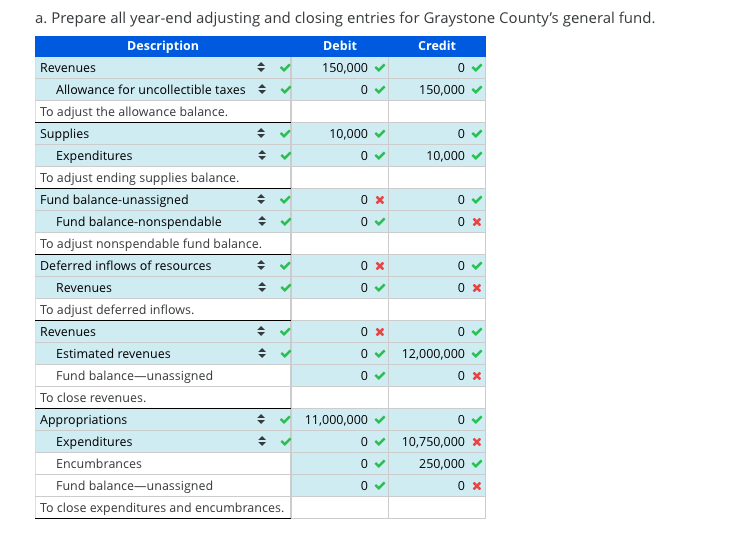This screenshot has width=742, height=538.
Task: Click 'To adjust ending supplies balance.' text
Action: pyautogui.click(x=140, y=177)
